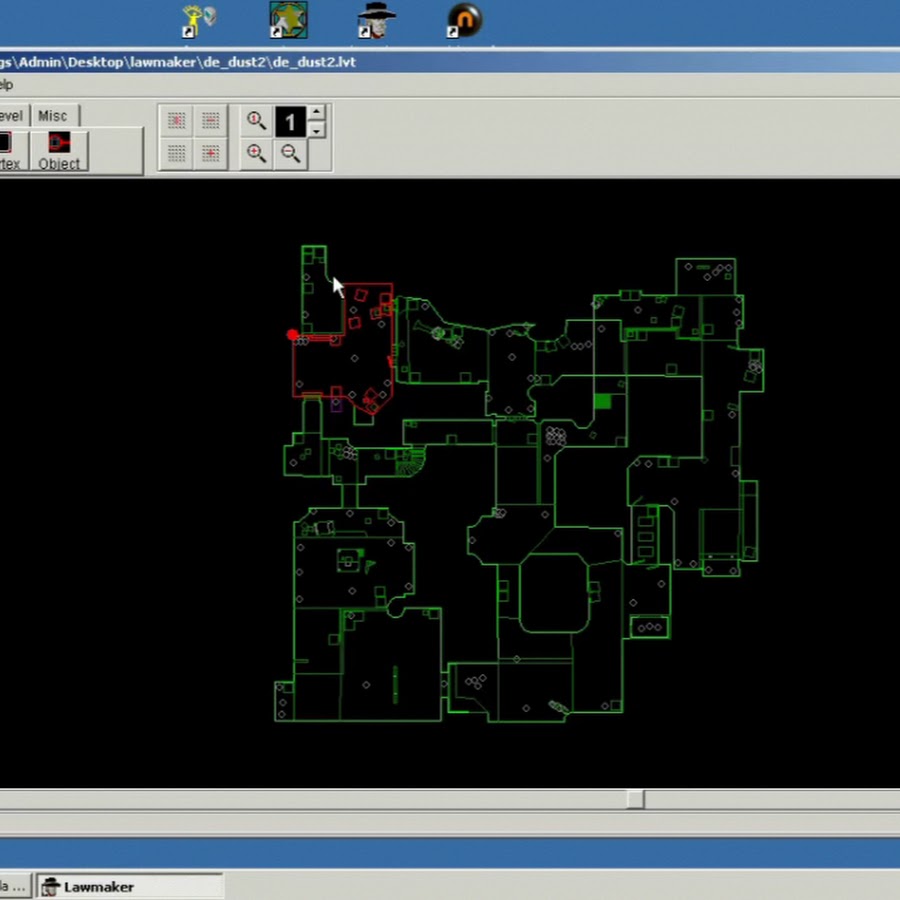
Task: Click the grid button with red minus
Action: click(211, 121)
